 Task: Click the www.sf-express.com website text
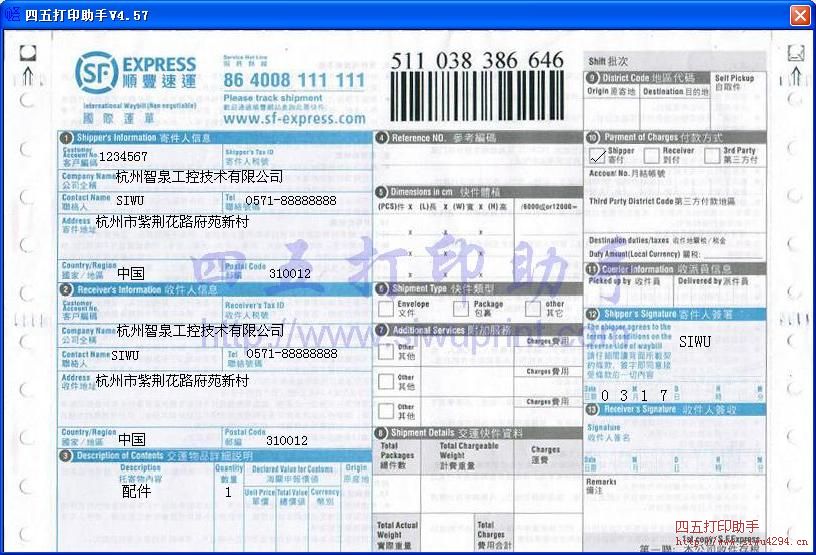(x=295, y=118)
